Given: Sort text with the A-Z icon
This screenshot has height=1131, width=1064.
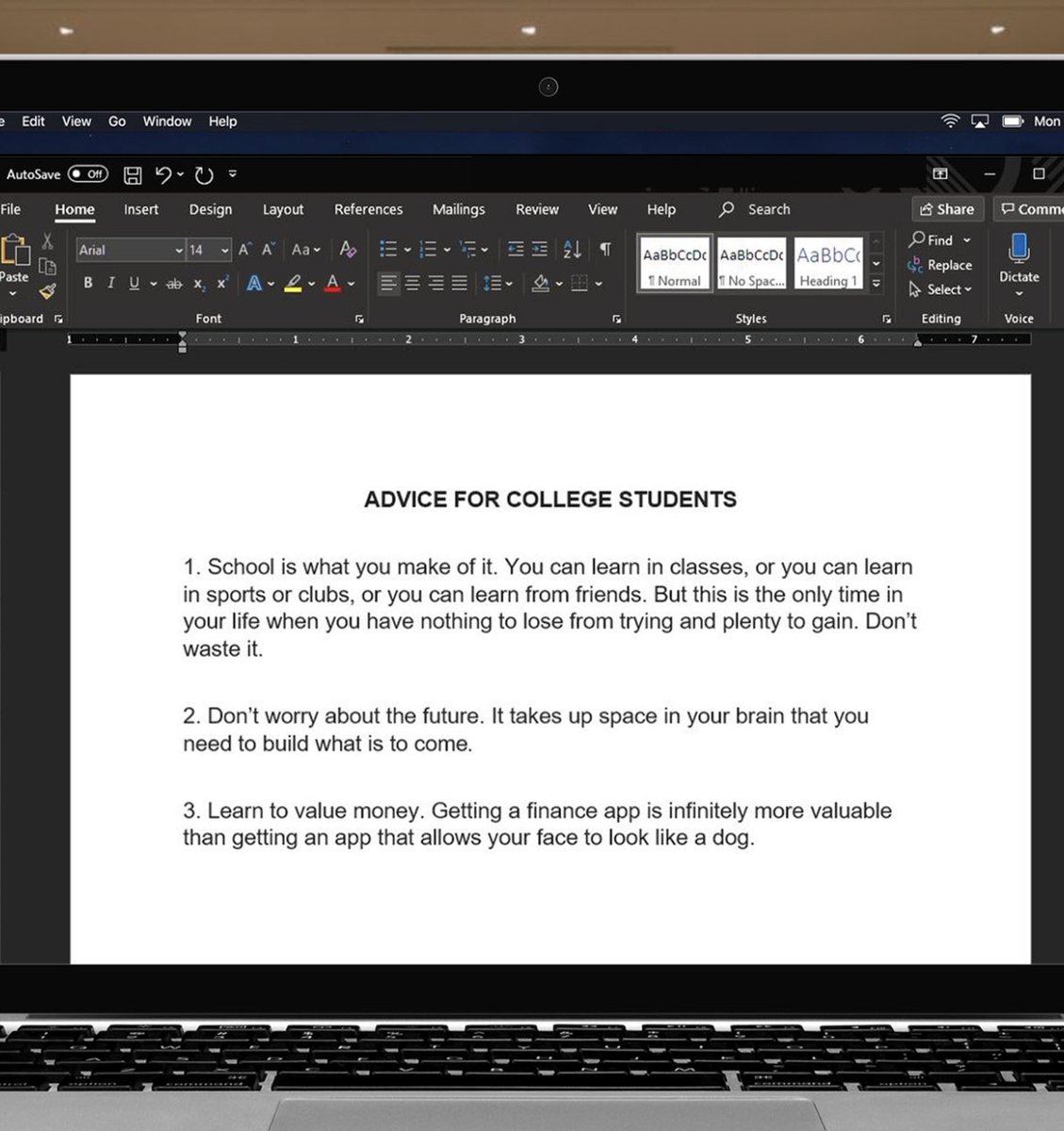Looking at the screenshot, I should [x=572, y=249].
